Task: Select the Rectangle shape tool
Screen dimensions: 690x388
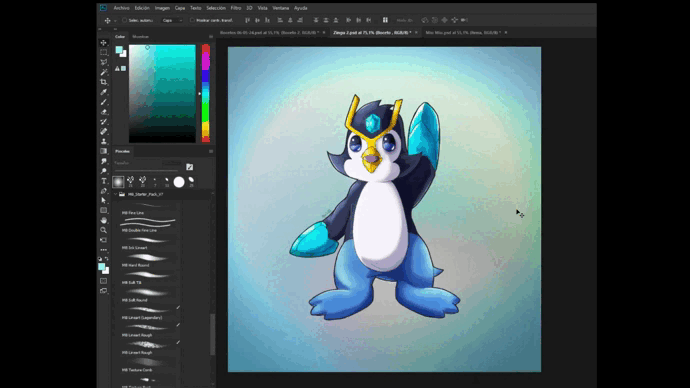Action: tap(103, 210)
